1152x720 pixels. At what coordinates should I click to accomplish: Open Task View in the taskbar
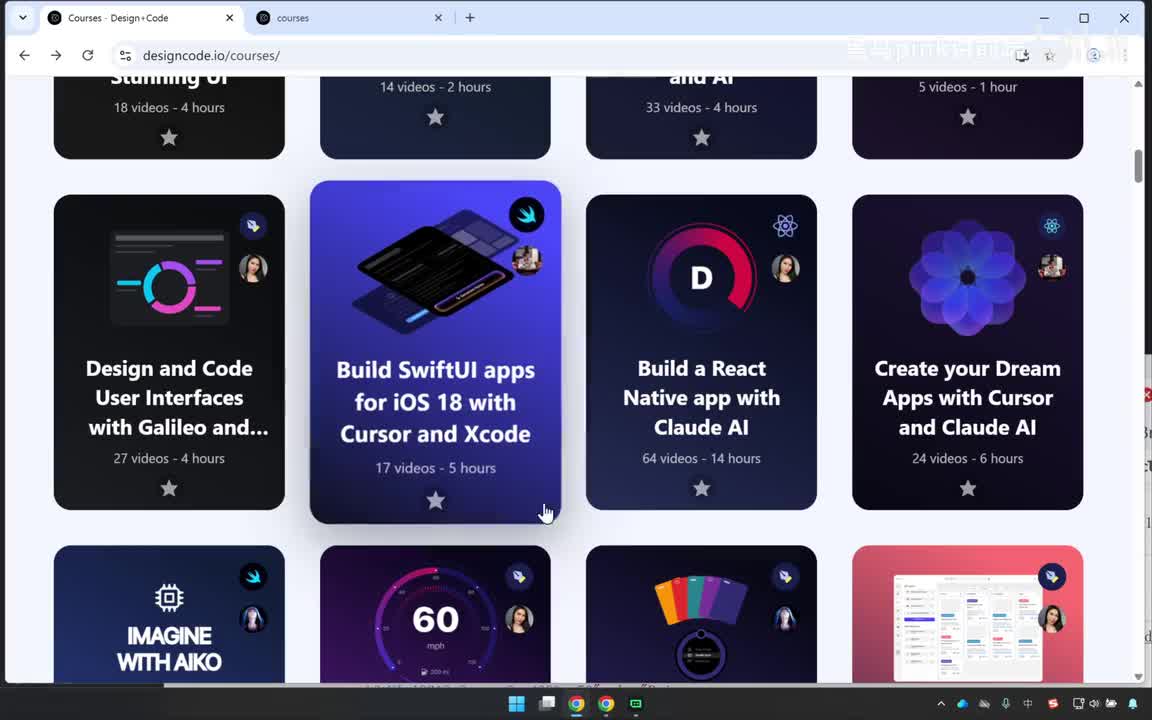pos(547,704)
